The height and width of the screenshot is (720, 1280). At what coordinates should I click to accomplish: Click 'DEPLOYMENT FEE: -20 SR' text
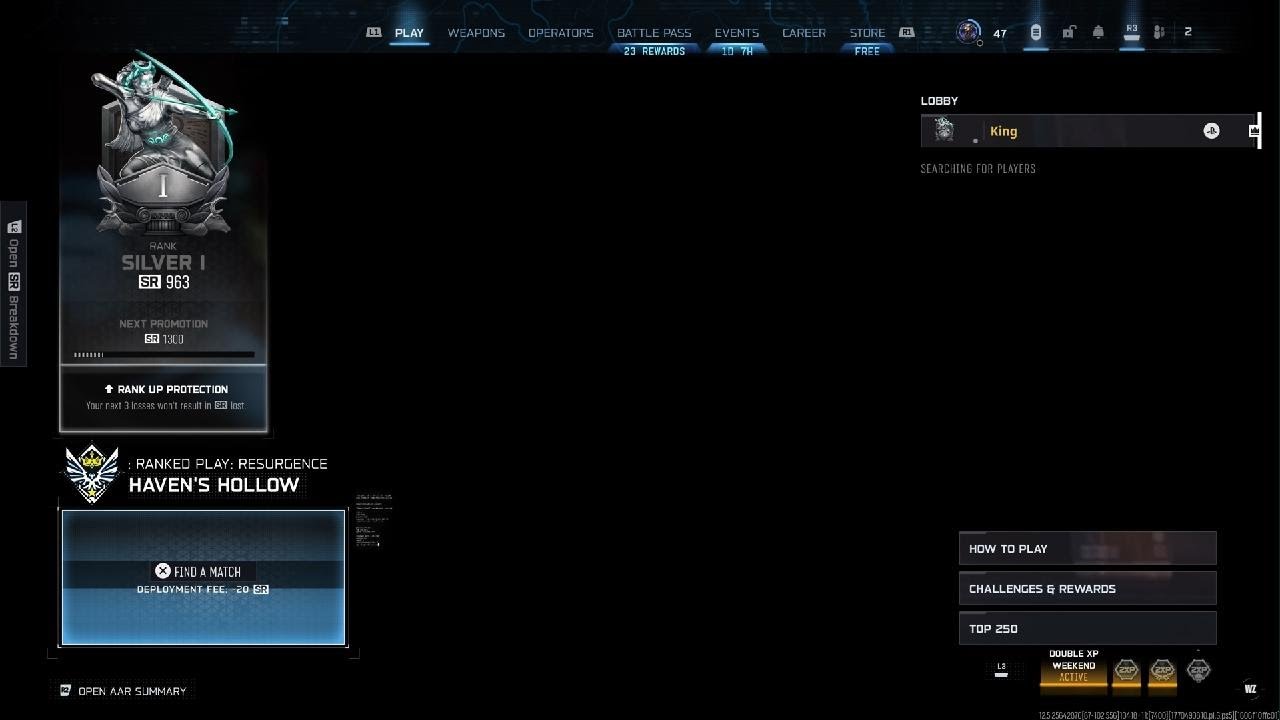[203, 590]
